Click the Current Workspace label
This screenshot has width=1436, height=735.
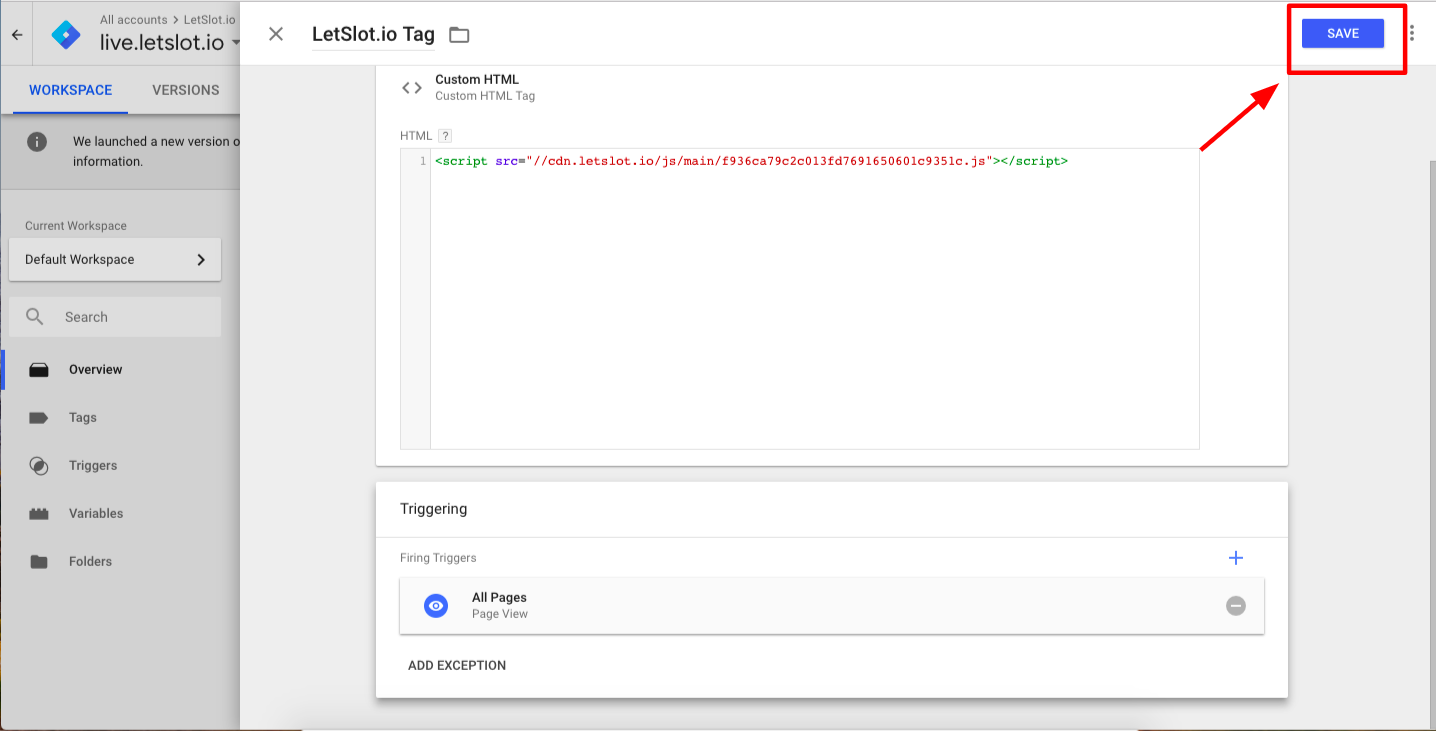pyautogui.click(x=76, y=226)
